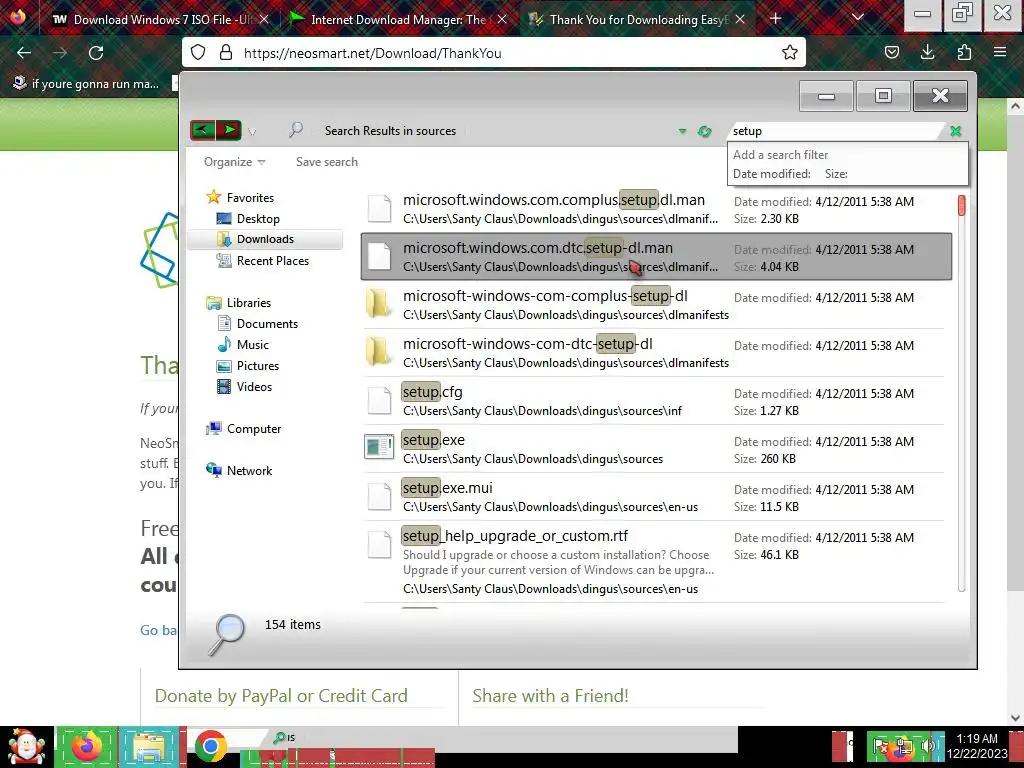Viewport: 1024px width, 768px height.
Task: Bookmark page with star icon
Action: pos(790,53)
